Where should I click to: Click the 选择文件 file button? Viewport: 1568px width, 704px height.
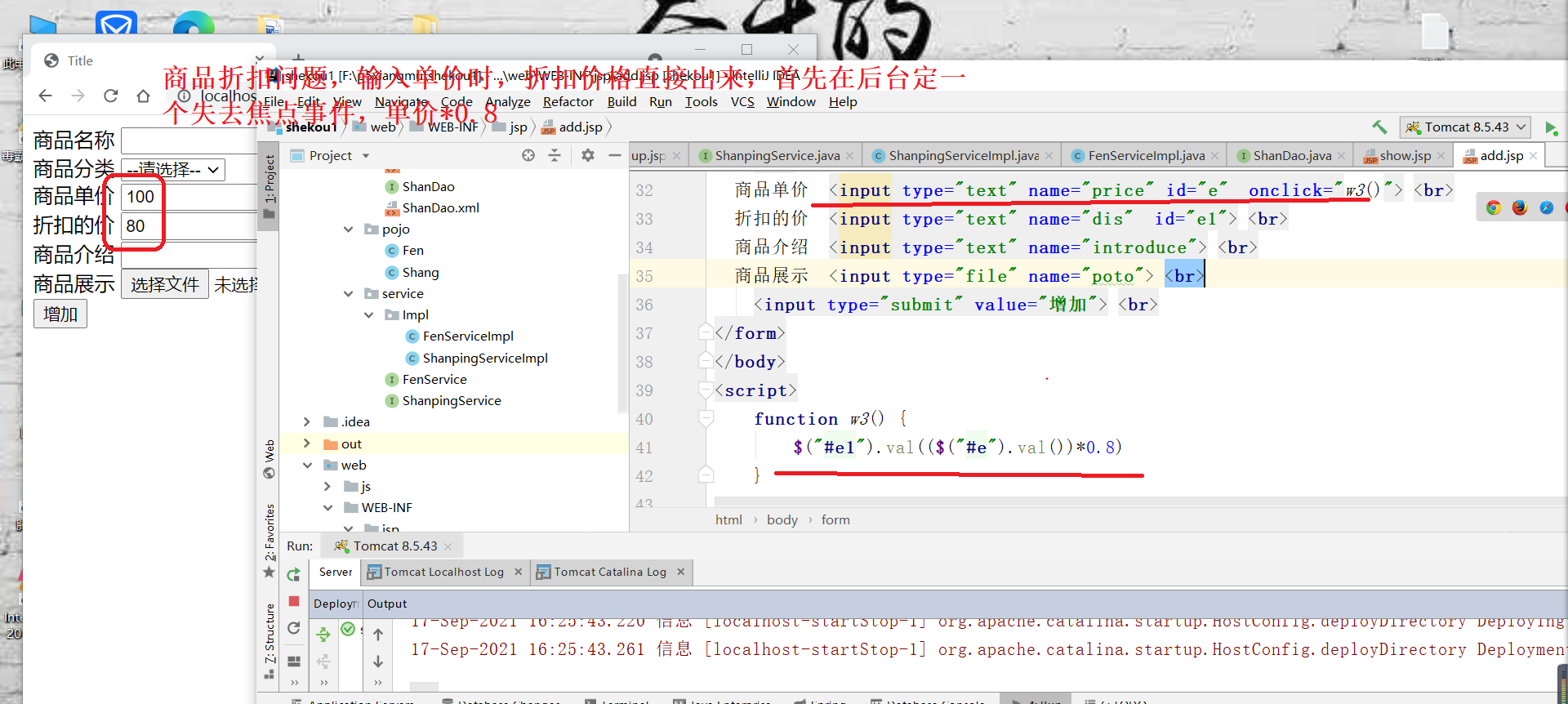165,284
